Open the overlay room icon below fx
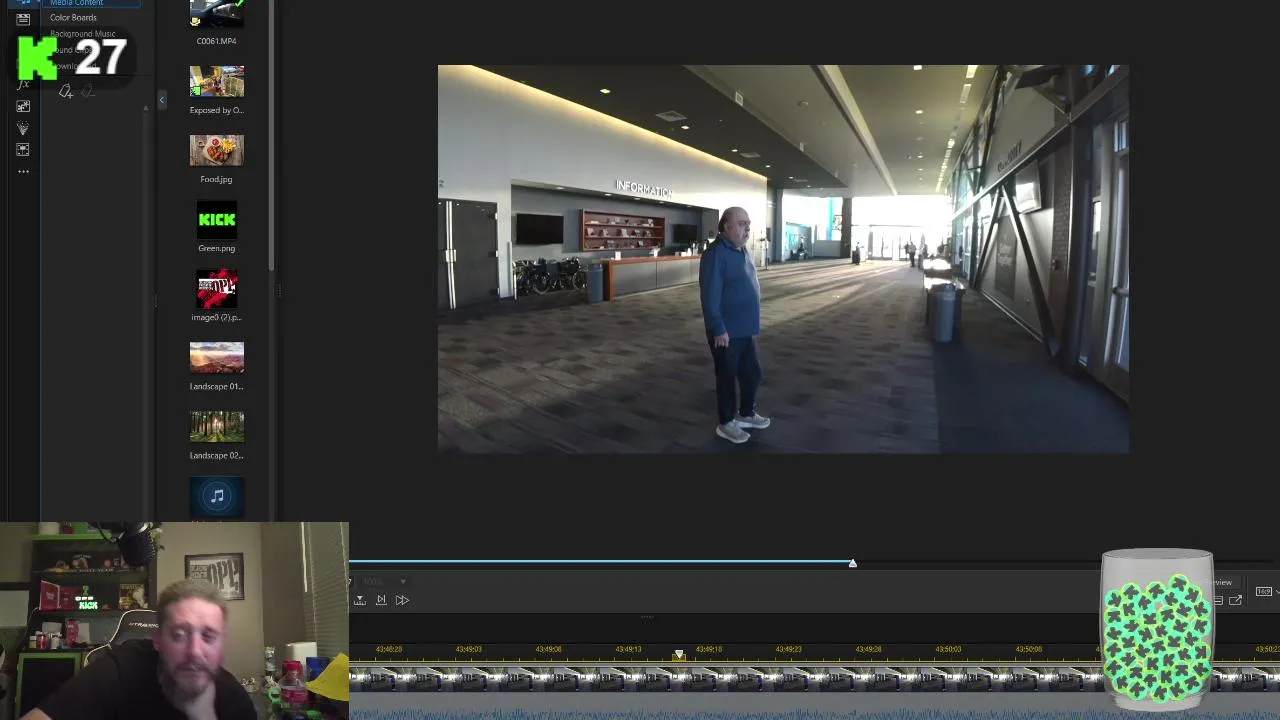Screen dimensions: 1280x720 (x=23, y=106)
